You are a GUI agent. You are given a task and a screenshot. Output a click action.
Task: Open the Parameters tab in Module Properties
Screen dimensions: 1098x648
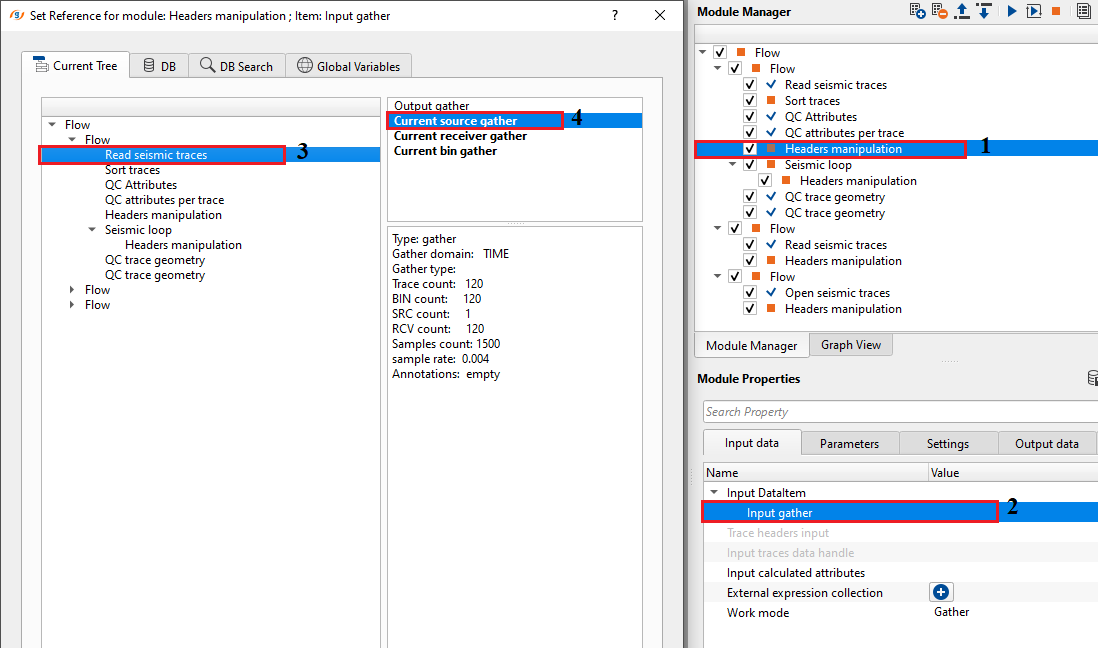pyautogui.click(x=849, y=444)
